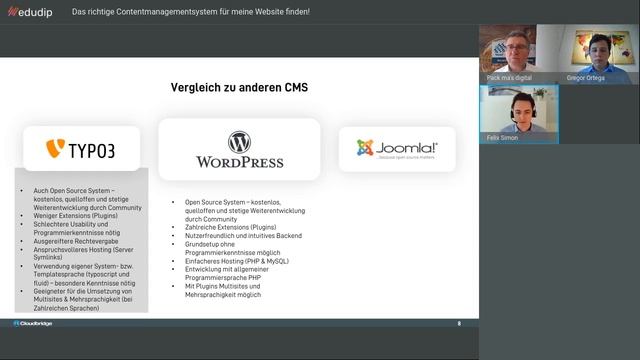This screenshot has height=360, width=640.
Task: Click 'Schlechtere Usability und Programmierkenntnisse nötig' bullet
Action: pyautogui.click(x=77, y=228)
